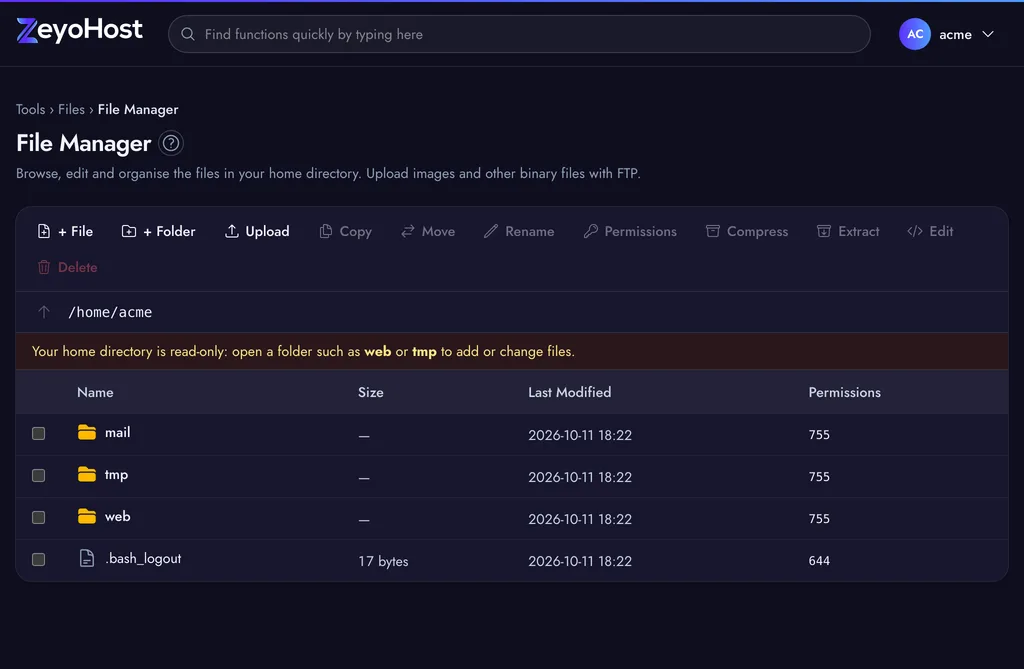Image resolution: width=1024 pixels, height=669 pixels.
Task: Go to Tools breadcrumb
Action: point(31,109)
